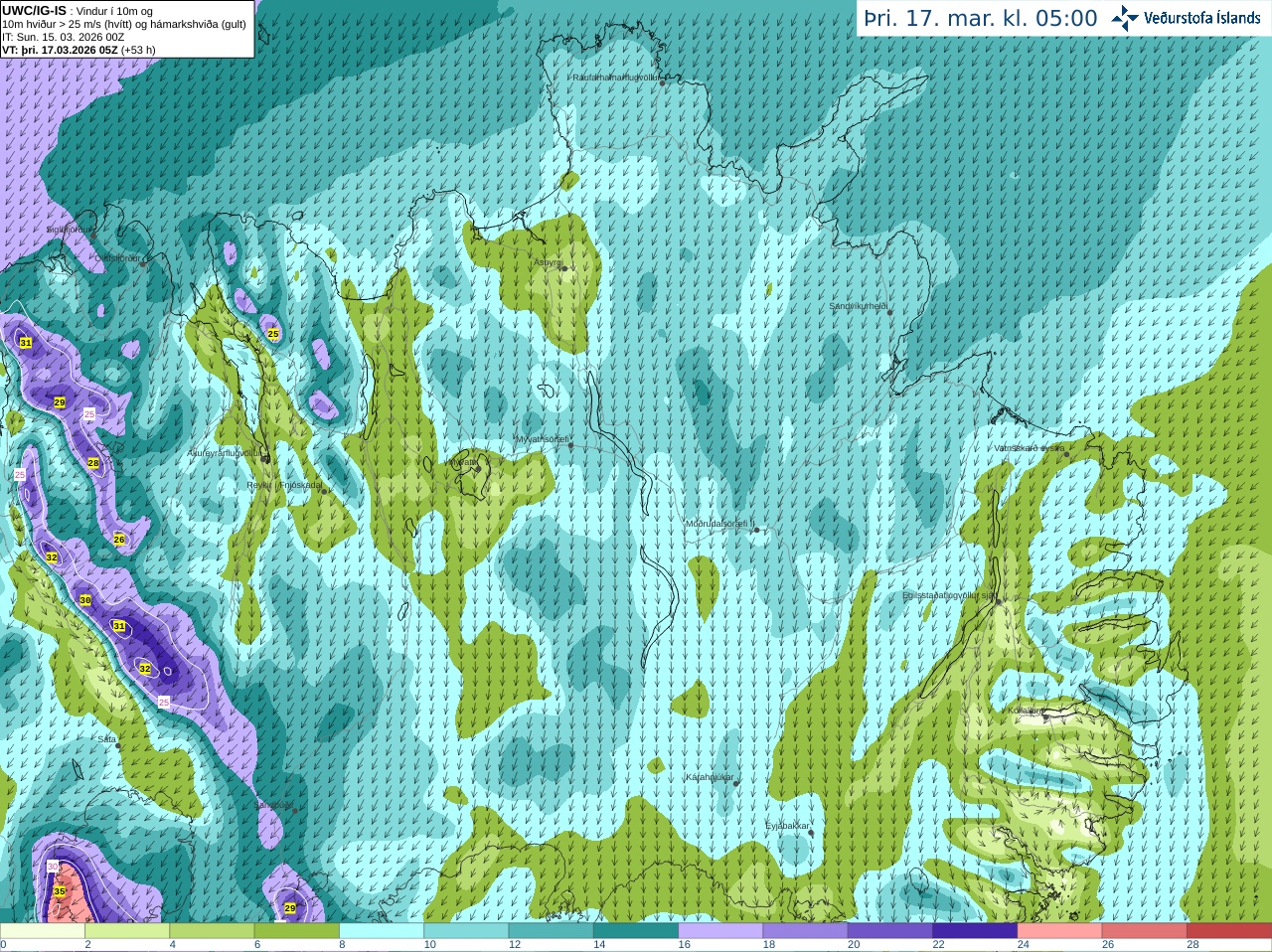Click the 8–10 m/s light cyan legend swatch
This screenshot has height=952, width=1272.
[x=382, y=931]
